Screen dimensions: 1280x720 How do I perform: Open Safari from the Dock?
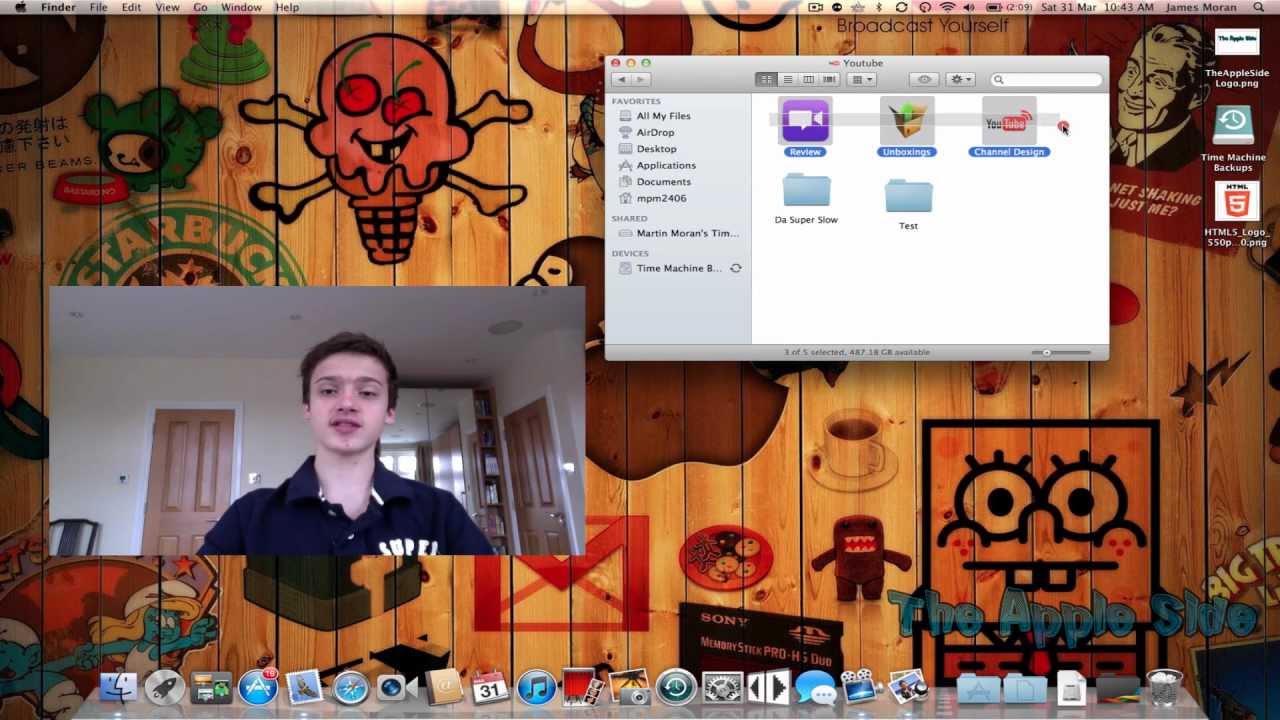click(x=351, y=687)
